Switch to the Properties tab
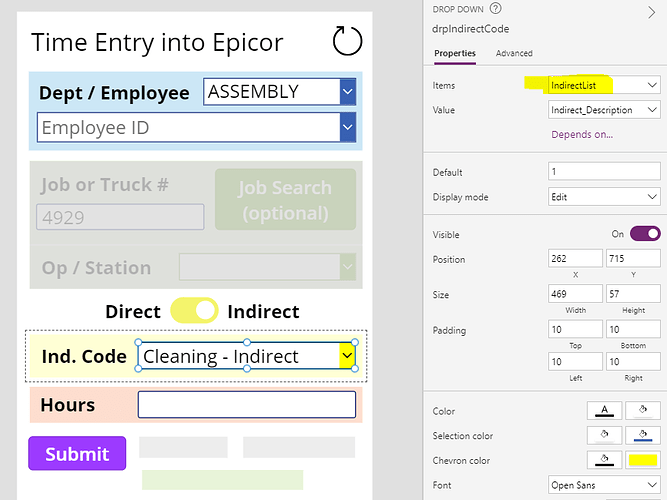 click(455, 53)
